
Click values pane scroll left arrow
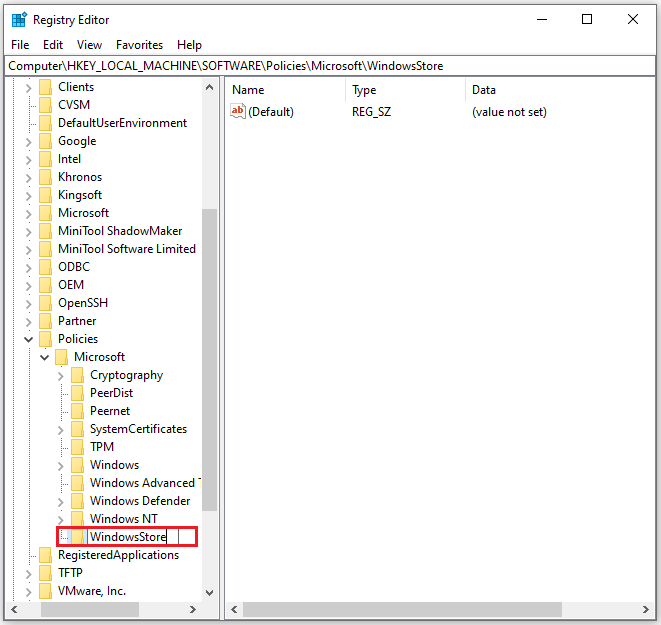234,609
